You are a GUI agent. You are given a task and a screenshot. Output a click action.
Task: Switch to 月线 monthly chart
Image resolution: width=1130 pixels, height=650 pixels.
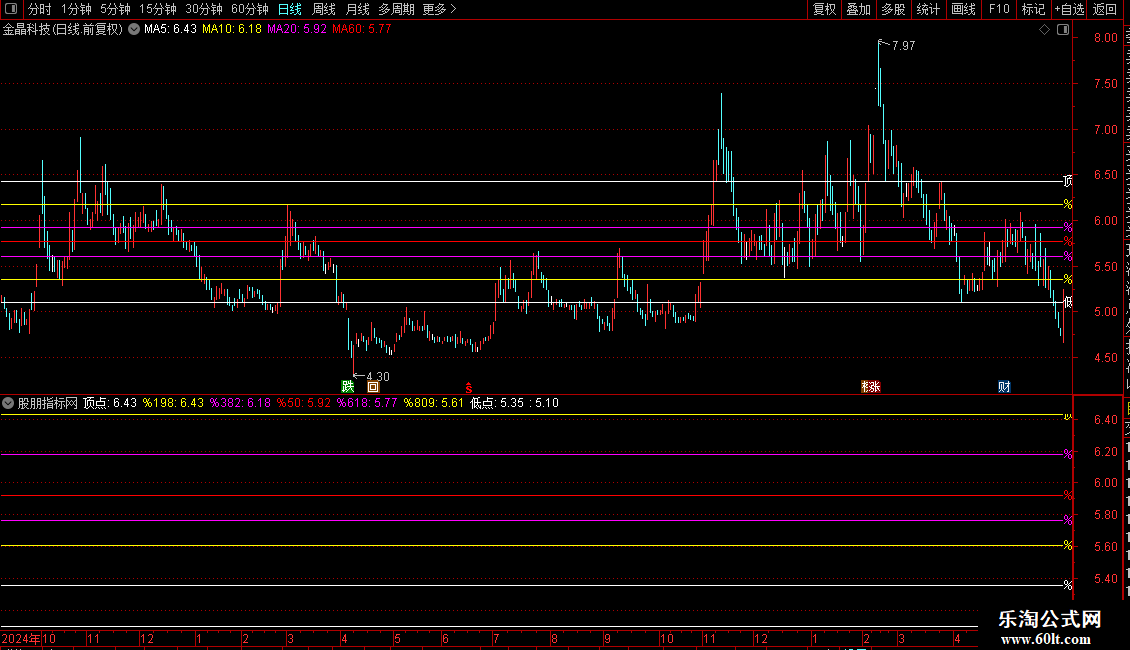click(357, 9)
